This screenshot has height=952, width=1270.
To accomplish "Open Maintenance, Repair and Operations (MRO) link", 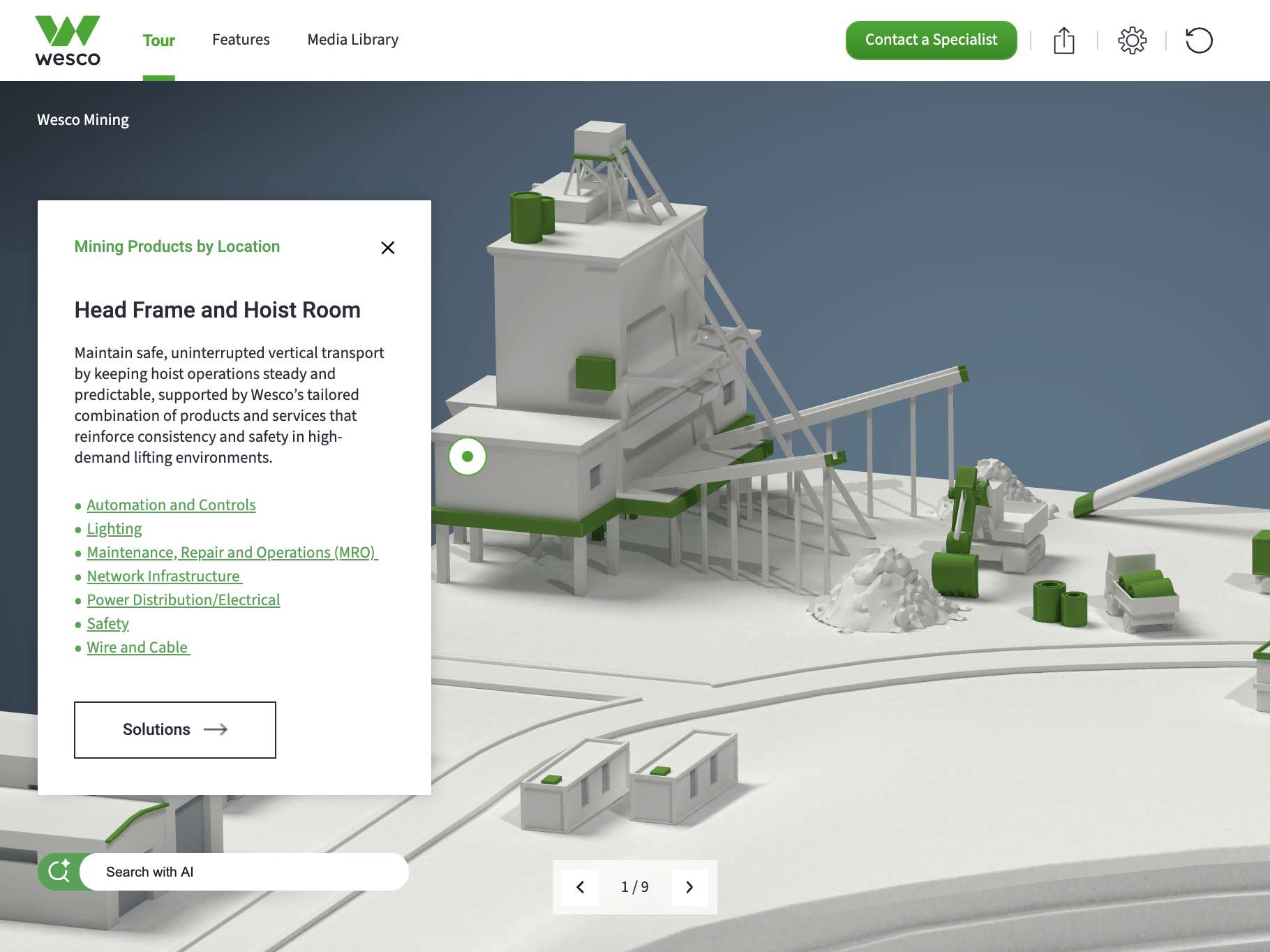I will point(232,553).
